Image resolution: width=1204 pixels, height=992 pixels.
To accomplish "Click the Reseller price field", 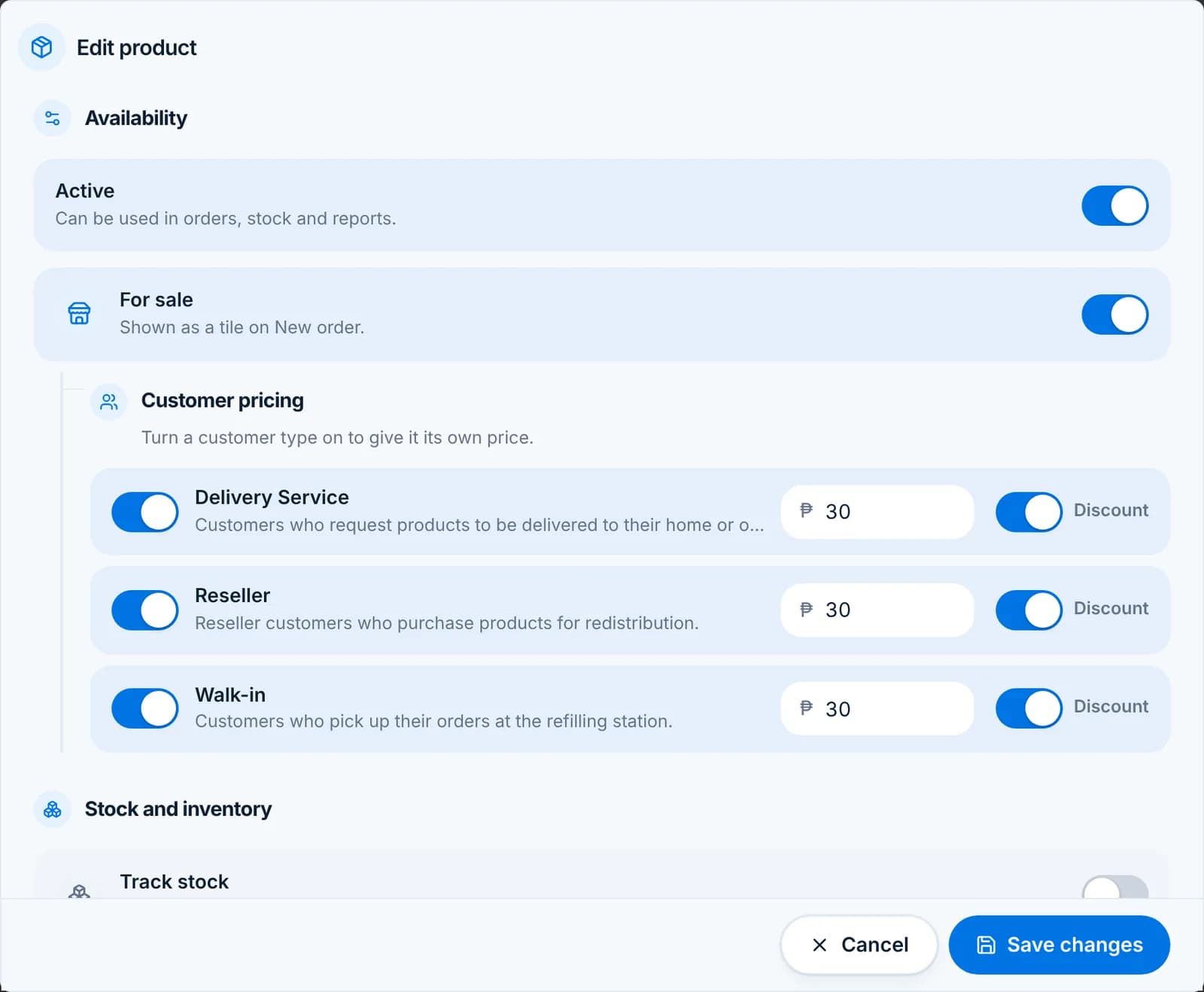I will [x=877, y=610].
